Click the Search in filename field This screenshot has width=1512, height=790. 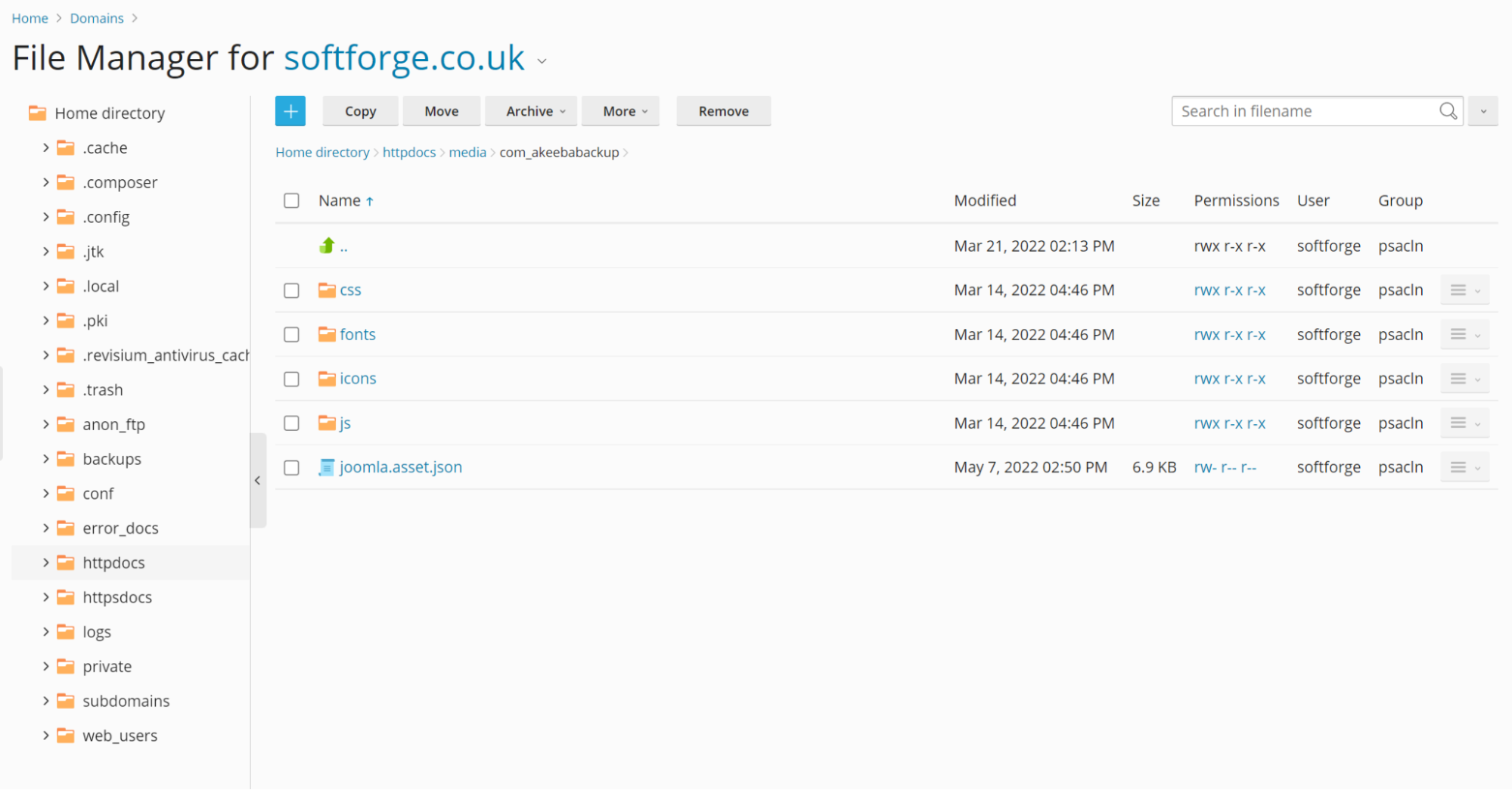[1305, 111]
